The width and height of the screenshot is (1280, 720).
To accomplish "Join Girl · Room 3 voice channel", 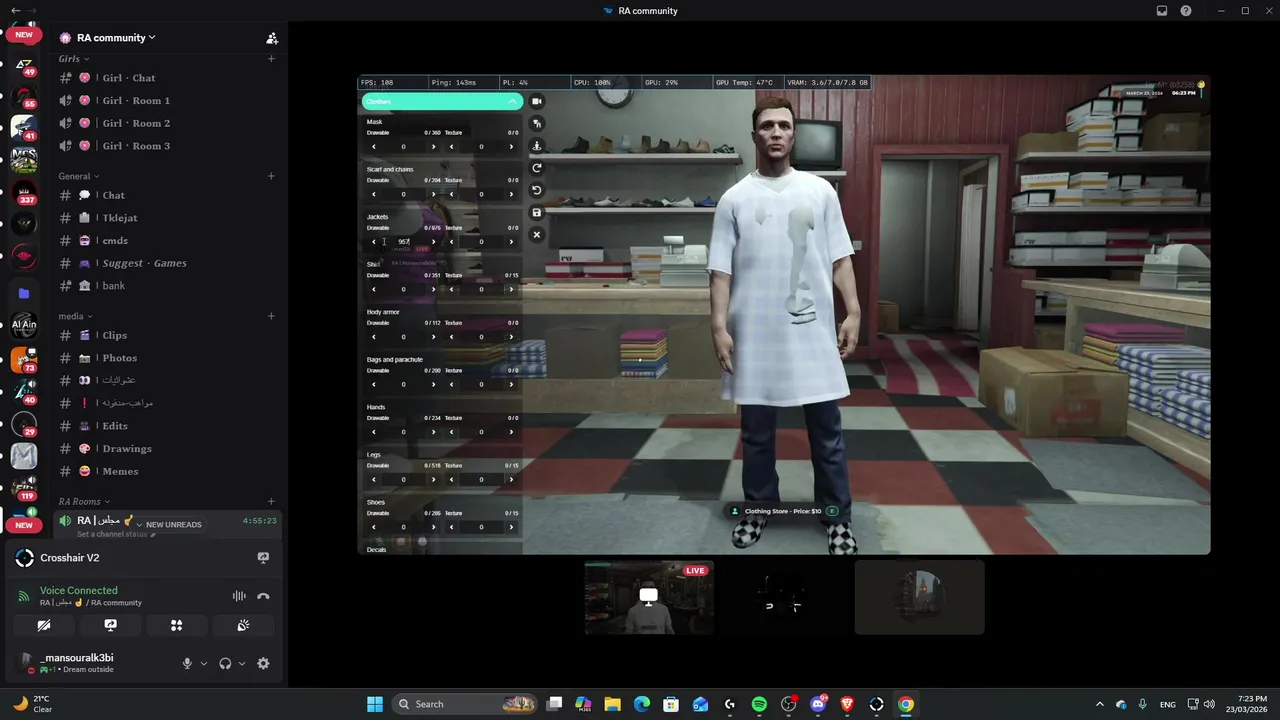I will pos(167,146).
